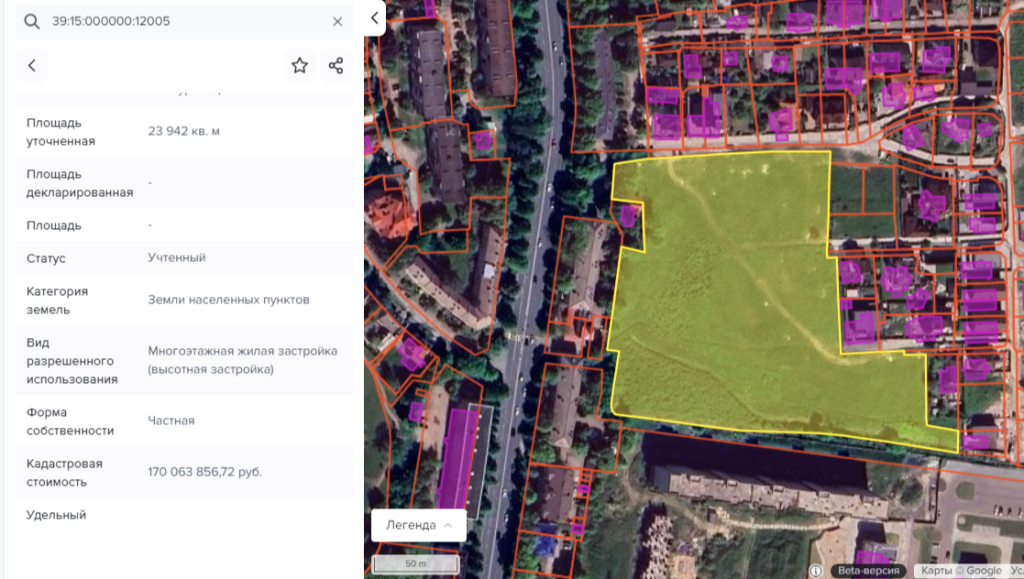Viewport: 1024px width, 579px height.
Task: Click the 23 942 кв. м value
Action: (x=184, y=131)
